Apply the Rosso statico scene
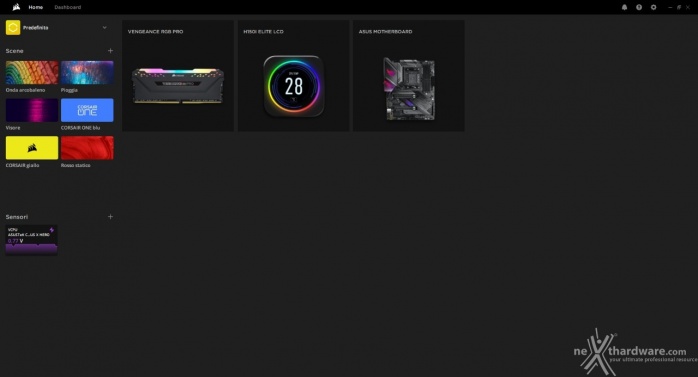The image size is (698, 377). [87, 148]
